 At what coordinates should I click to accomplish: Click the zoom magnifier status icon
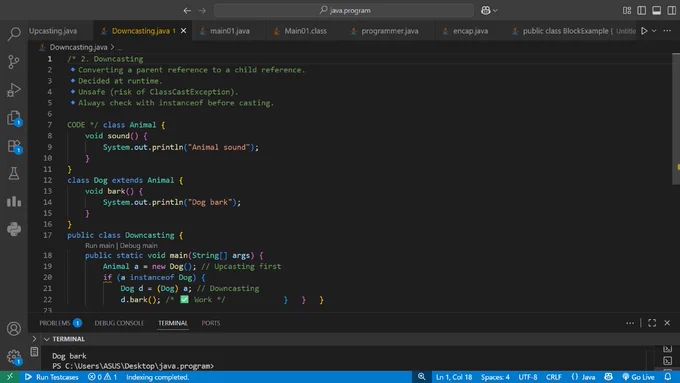(x=421, y=377)
